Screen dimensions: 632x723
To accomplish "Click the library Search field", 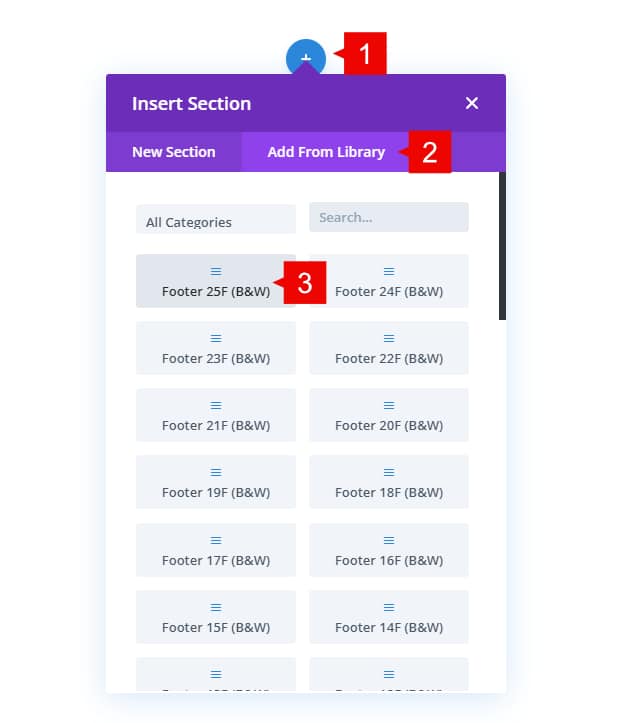I will point(389,217).
